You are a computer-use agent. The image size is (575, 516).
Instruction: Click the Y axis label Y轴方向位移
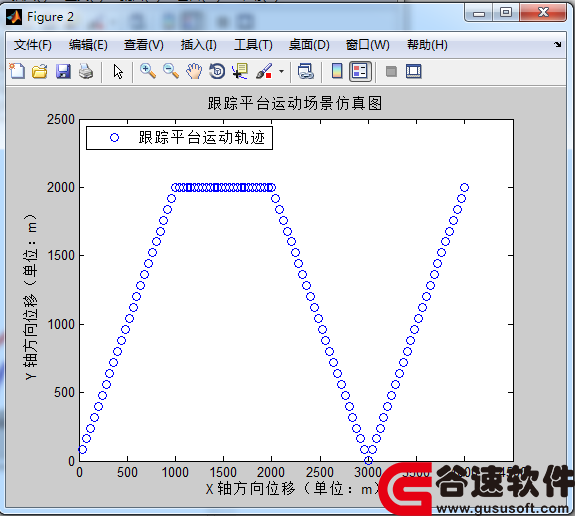pyautogui.click(x=31, y=297)
